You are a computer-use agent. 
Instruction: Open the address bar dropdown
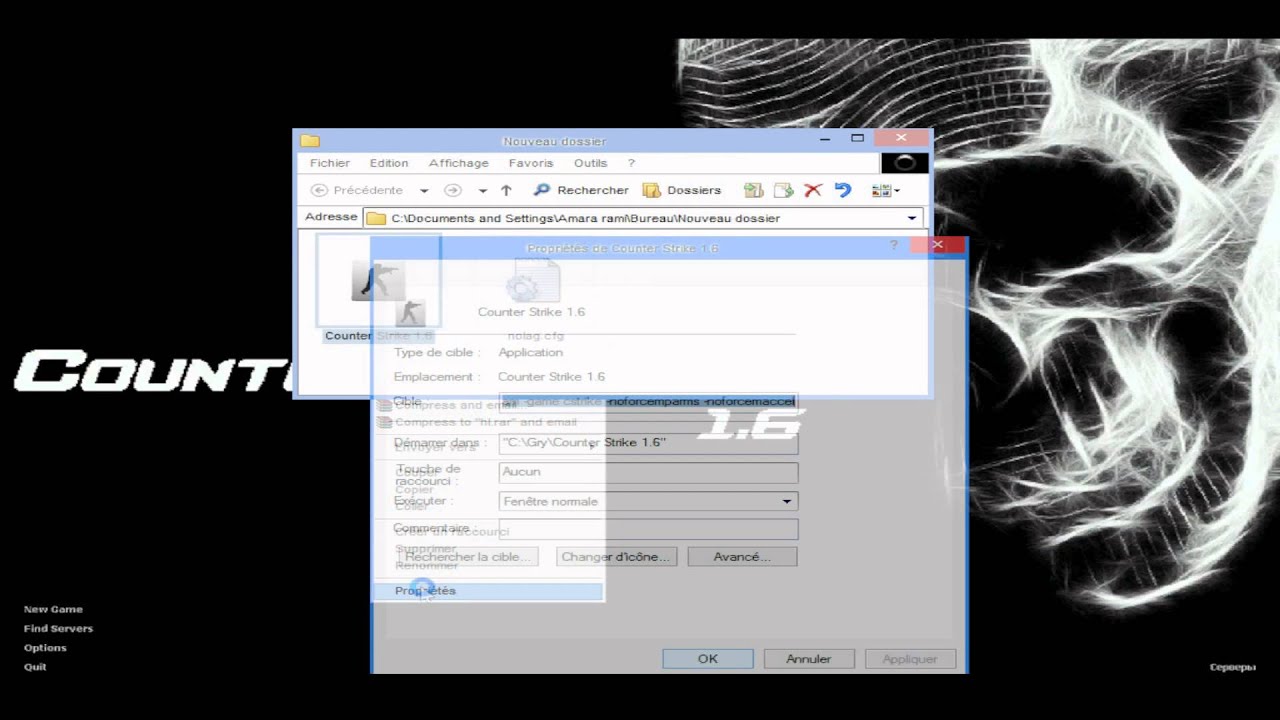point(912,218)
